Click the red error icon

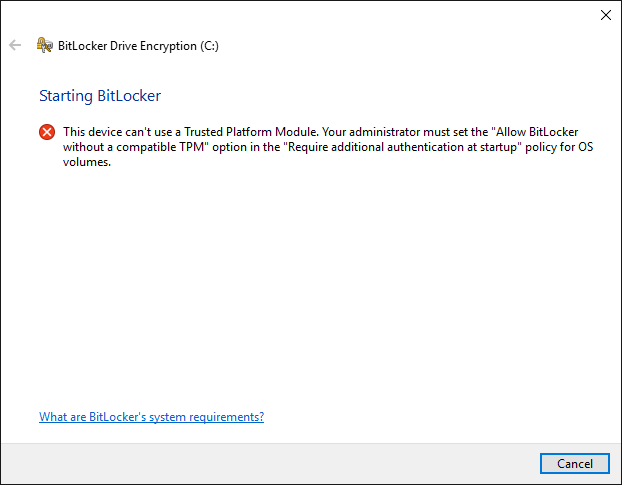[x=47, y=132]
